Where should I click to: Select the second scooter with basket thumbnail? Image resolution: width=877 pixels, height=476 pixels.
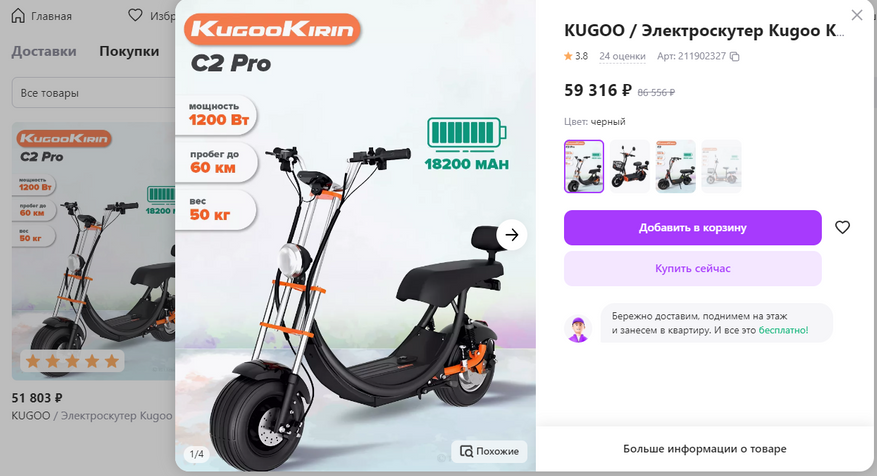pyautogui.click(x=630, y=166)
